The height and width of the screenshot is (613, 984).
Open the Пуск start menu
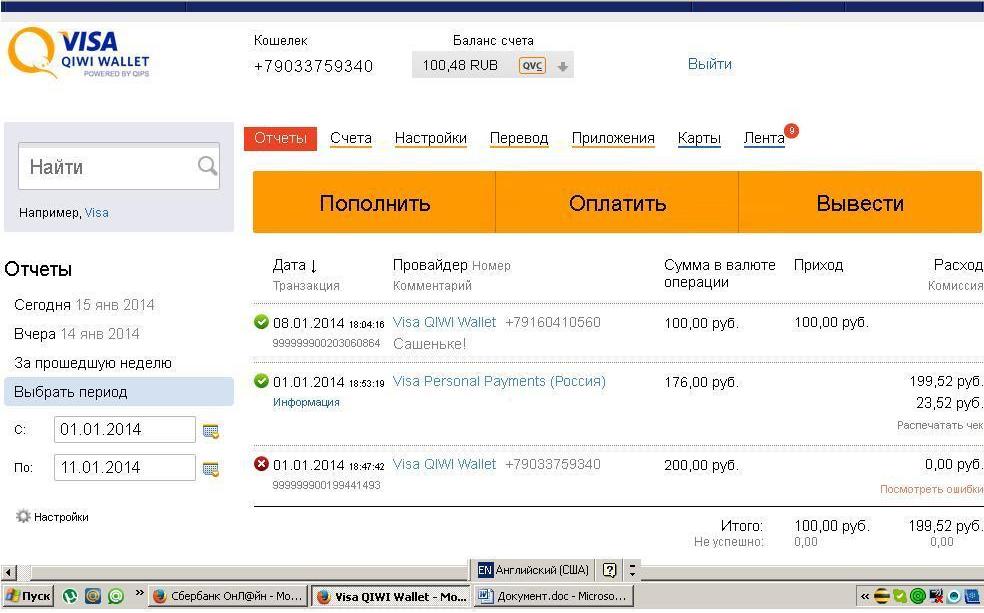tap(28, 596)
